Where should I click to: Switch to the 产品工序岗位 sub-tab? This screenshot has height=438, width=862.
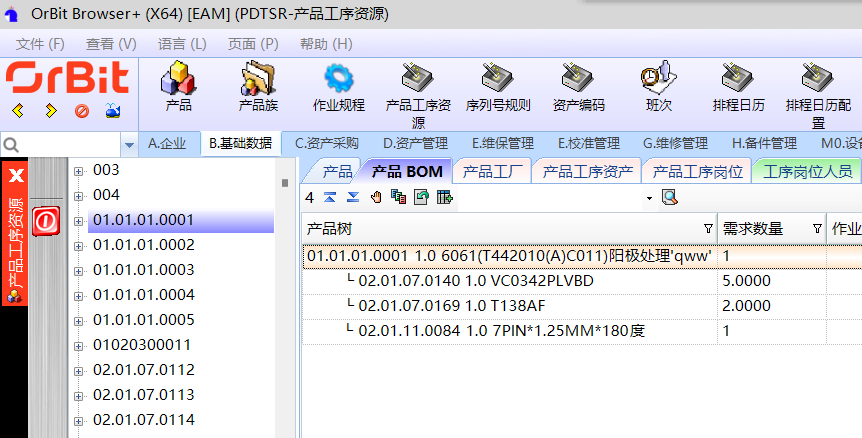click(697, 171)
